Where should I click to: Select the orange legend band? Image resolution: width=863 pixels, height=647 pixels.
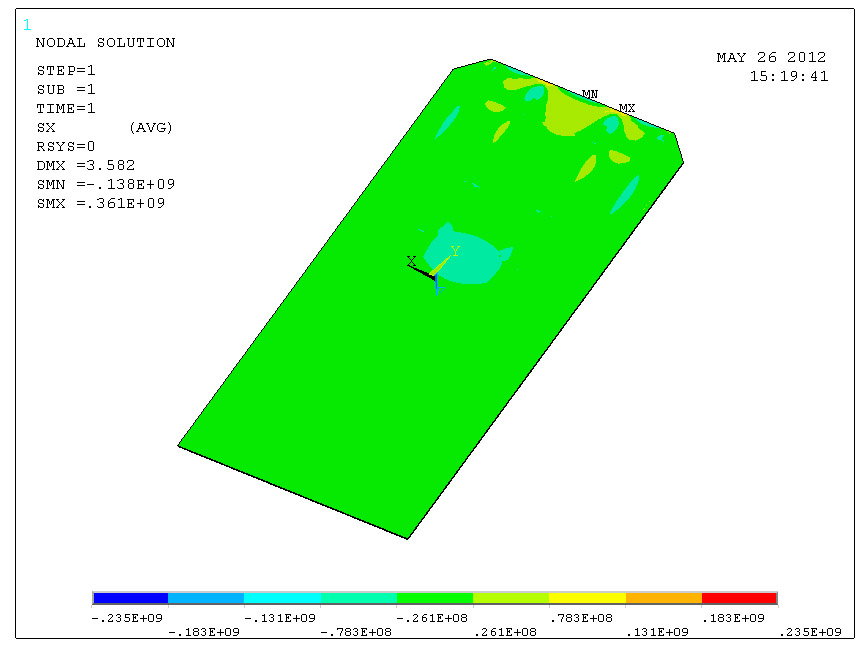[x=663, y=598]
